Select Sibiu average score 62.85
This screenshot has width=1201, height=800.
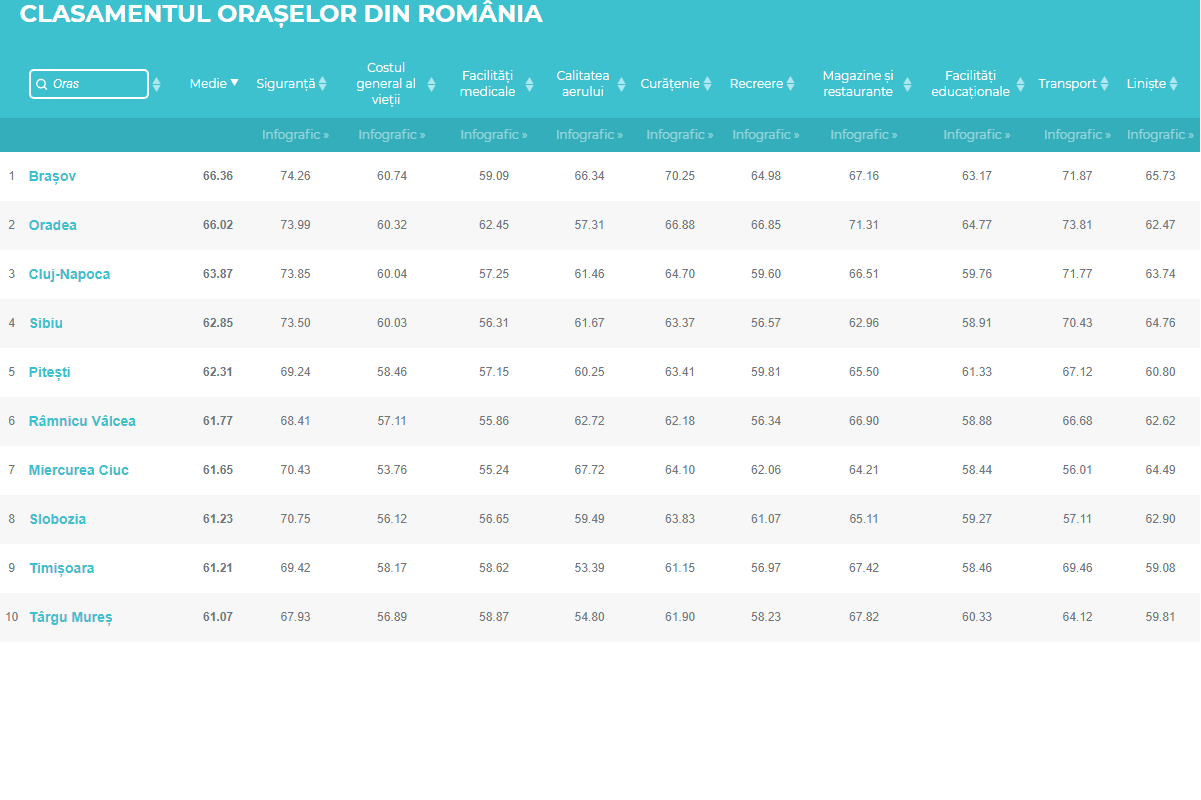(218, 323)
